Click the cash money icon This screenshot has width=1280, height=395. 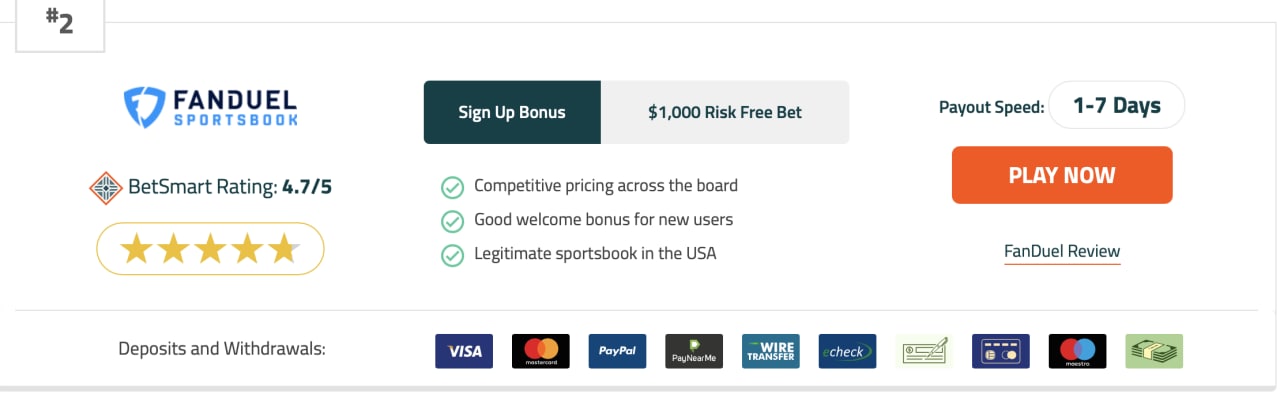[1154, 351]
